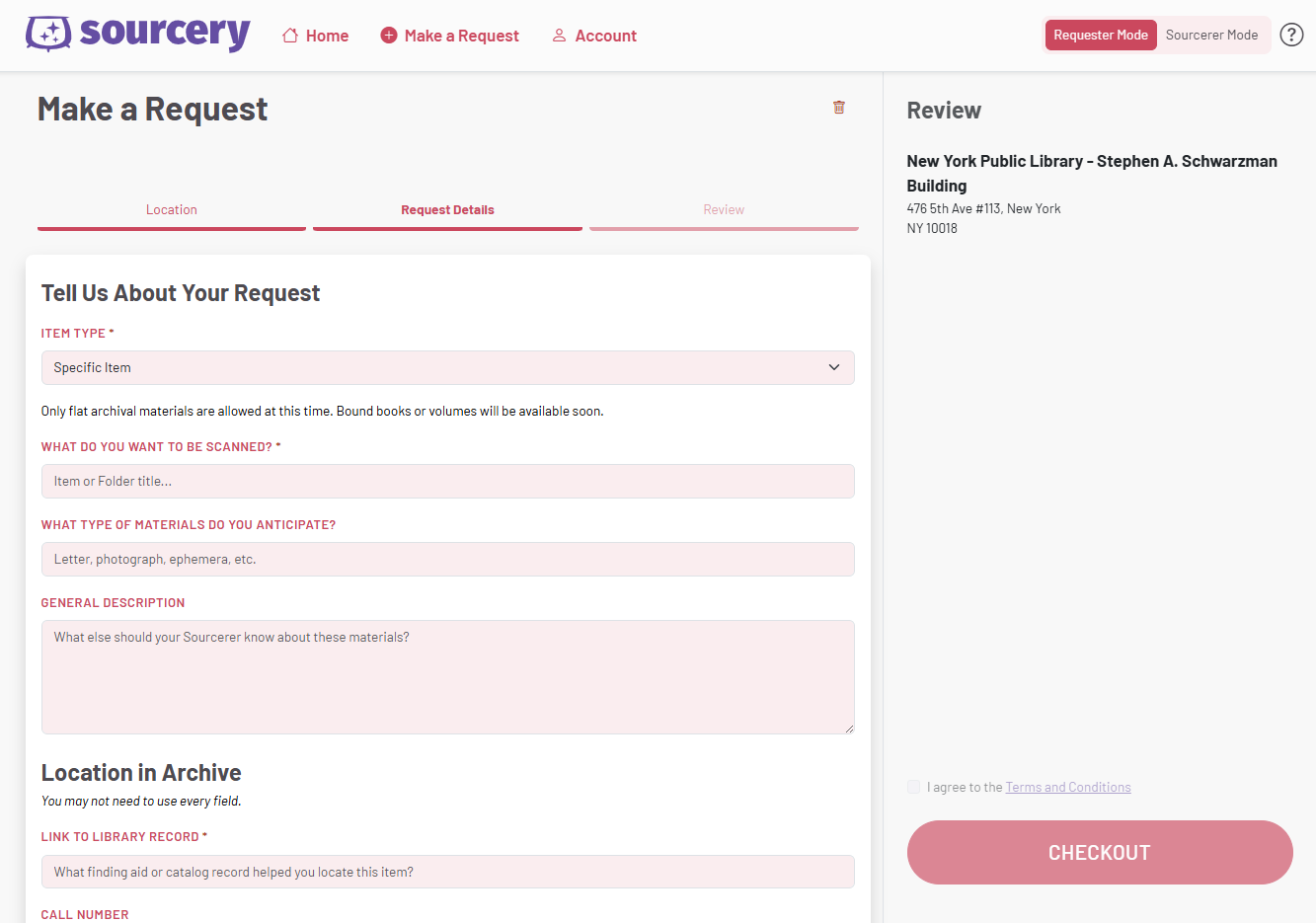Click the CHECKOUT button

point(1099,852)
